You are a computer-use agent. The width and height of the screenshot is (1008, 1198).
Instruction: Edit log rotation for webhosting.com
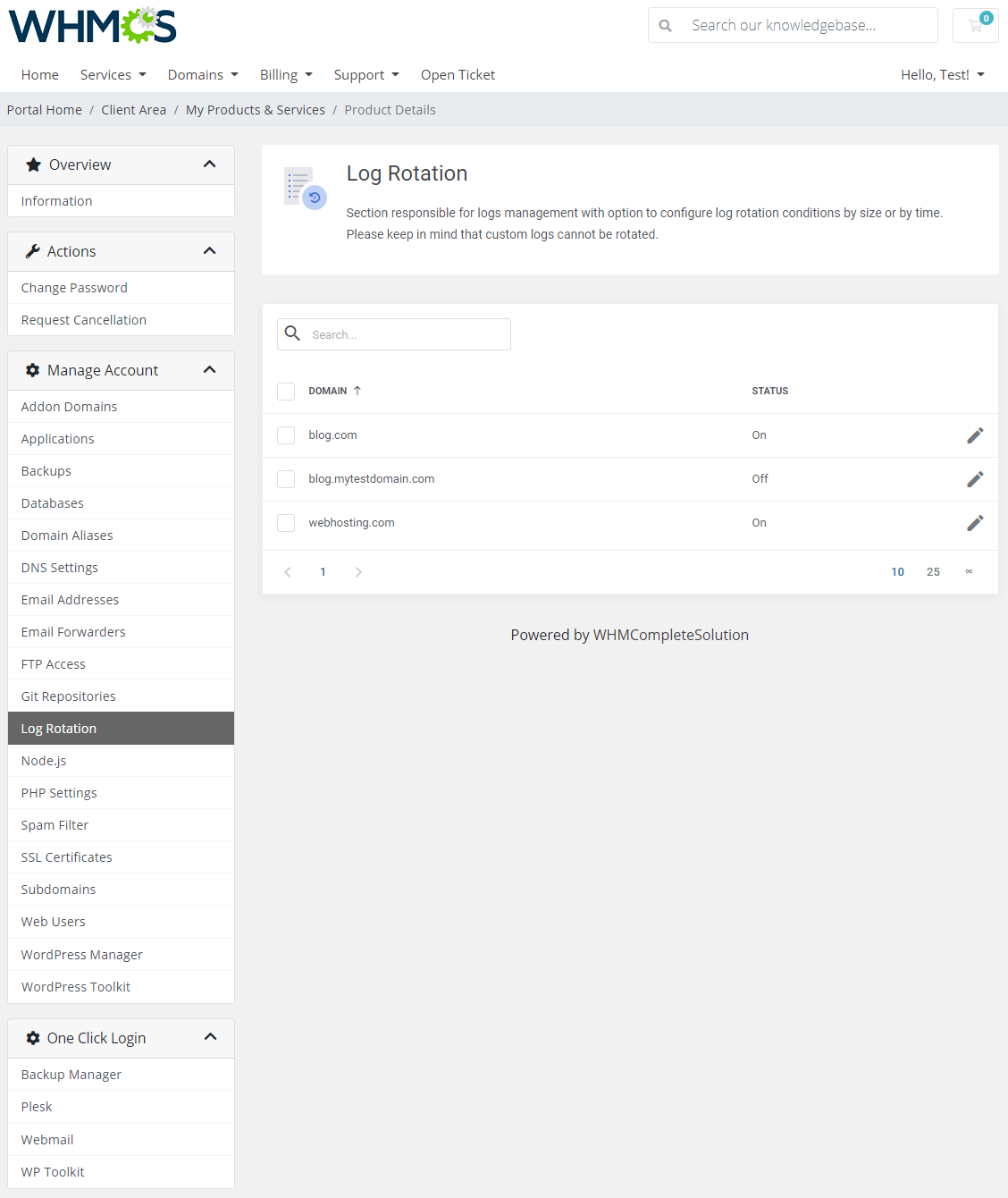[975, 523]
